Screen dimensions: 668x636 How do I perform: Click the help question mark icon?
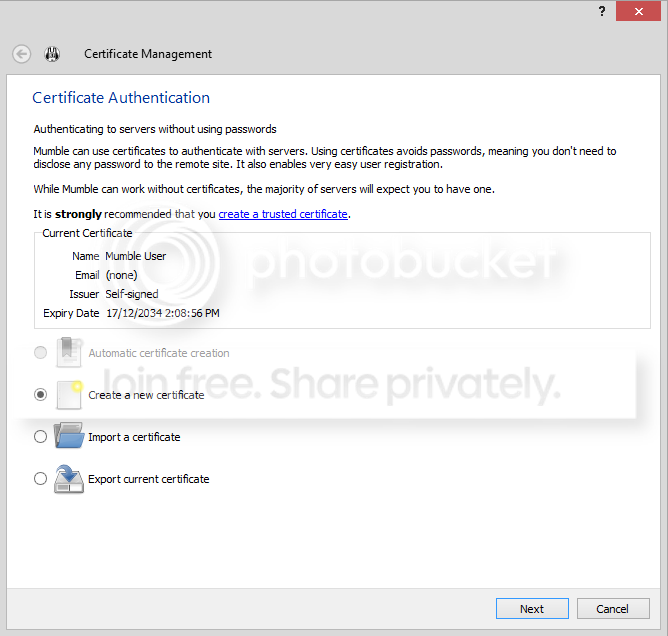(x=602, y=11)
